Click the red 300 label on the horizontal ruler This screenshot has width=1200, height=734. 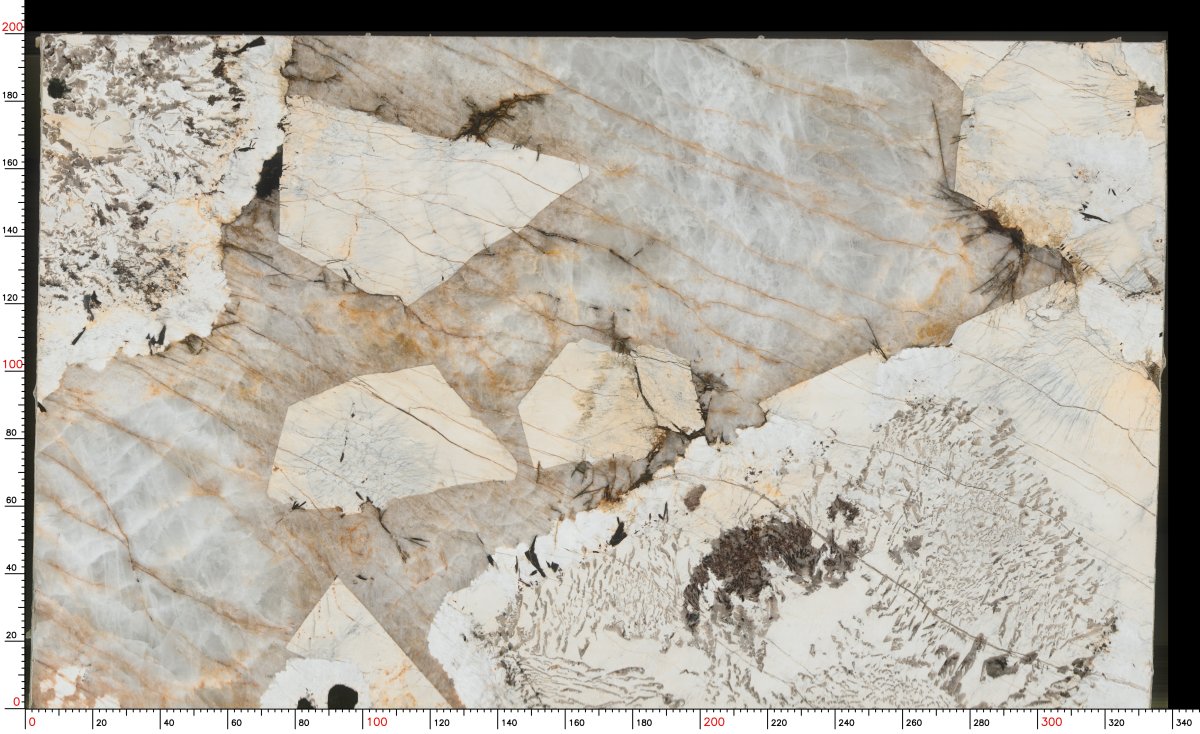(x=1052, y=722)
